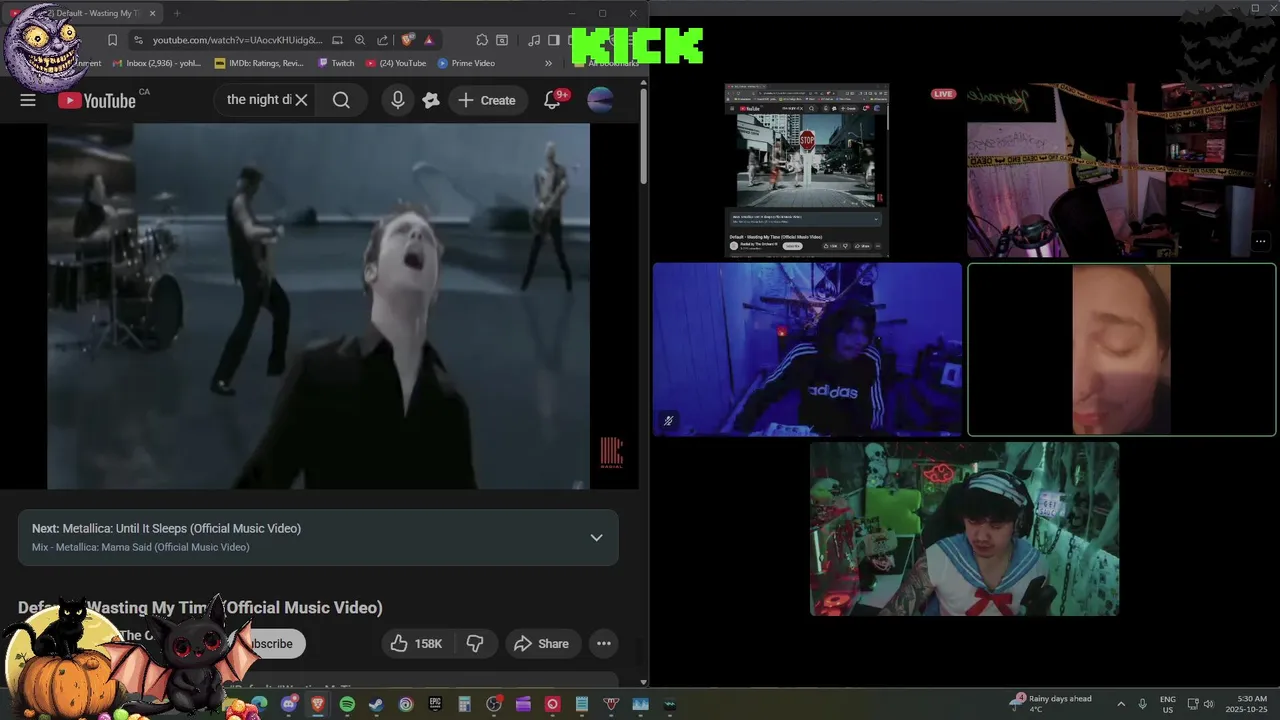Zoom icon in the address bar
Image resolution: width=1280 pixels, height=720 pixels.
point(359,40)
